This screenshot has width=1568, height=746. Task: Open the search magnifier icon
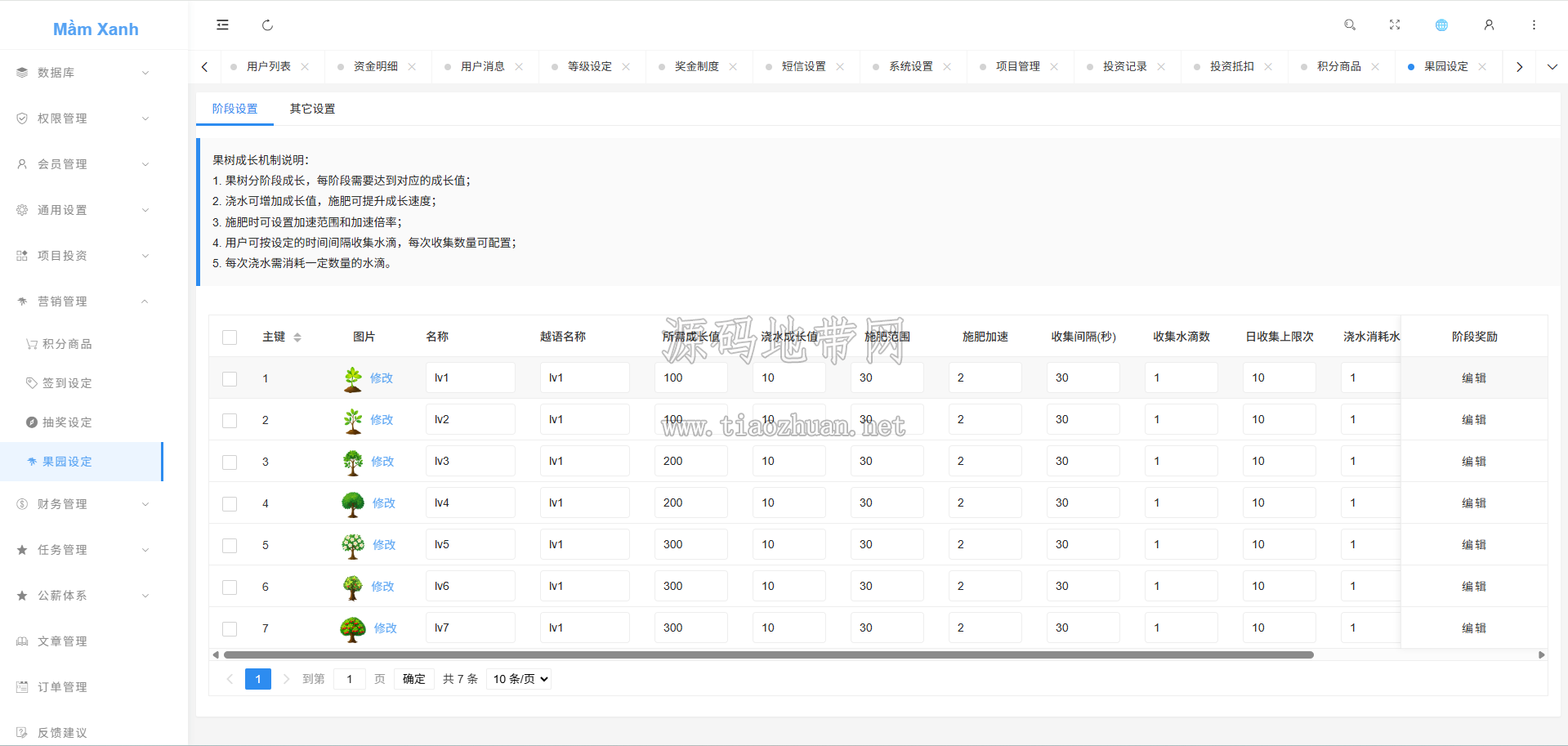[x=1350, y=25]
